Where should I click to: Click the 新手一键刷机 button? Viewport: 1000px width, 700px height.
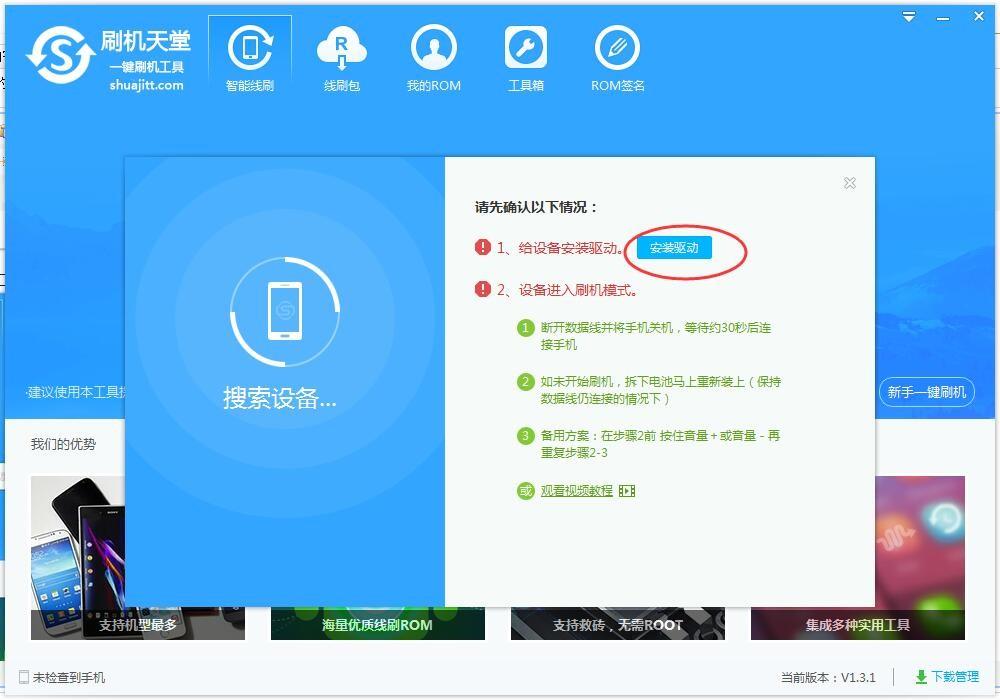(926, 392)
